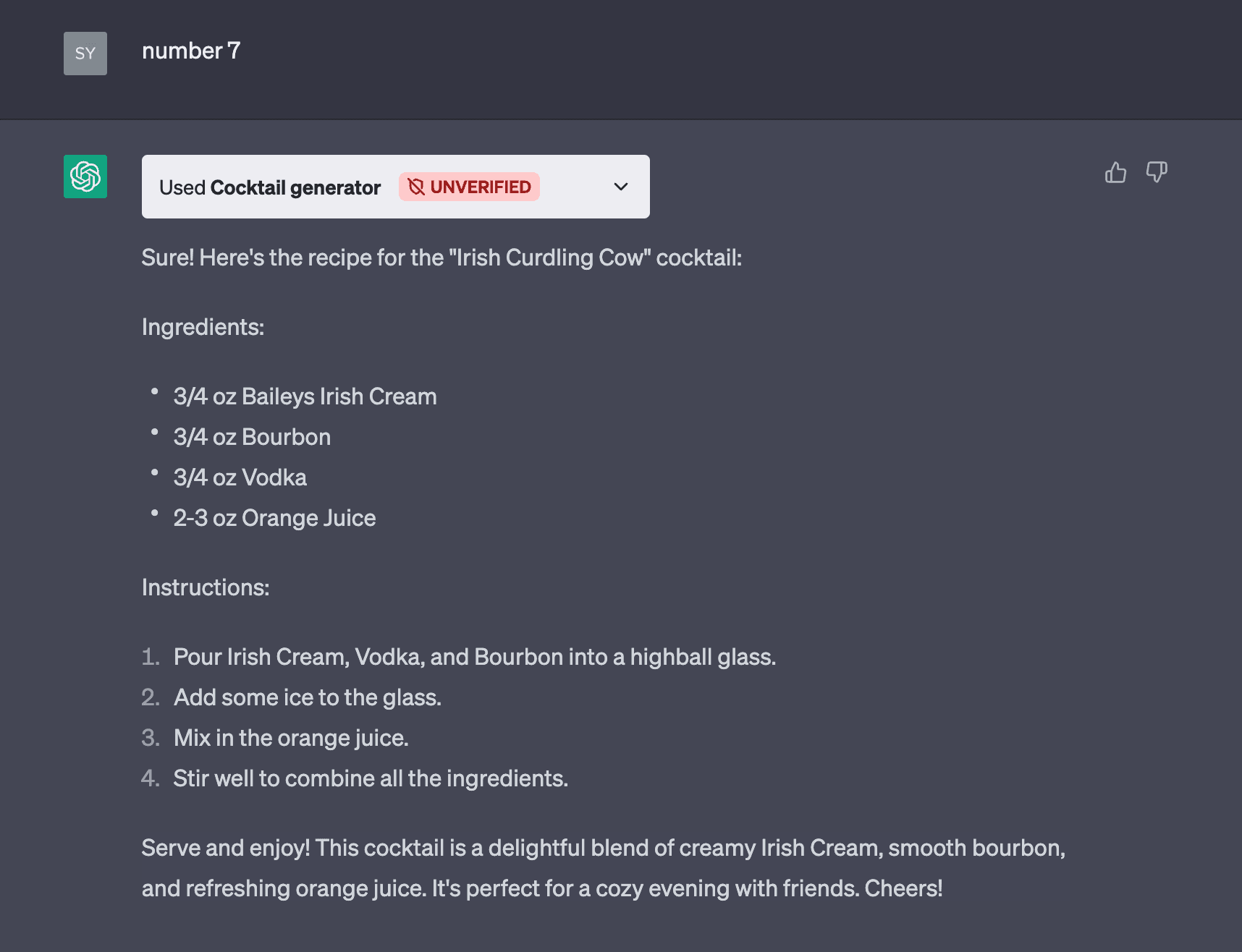Expand the Cocktail generator plugin chevron
The image size is (1242, 952).
click(620, 187)
